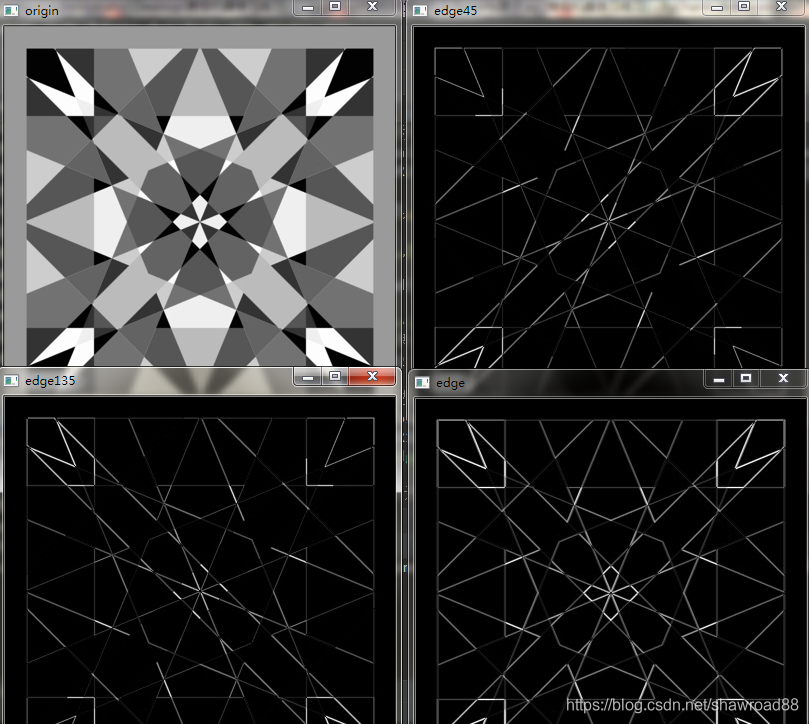
Task: Close the edge135 window with red X
Action: 372,377
